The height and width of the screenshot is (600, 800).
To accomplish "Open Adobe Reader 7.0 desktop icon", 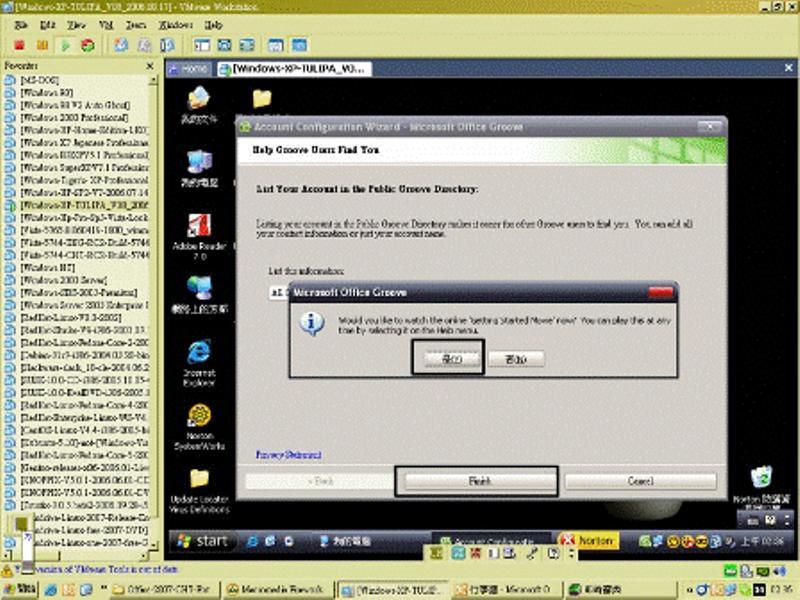I will click(199, 228).
